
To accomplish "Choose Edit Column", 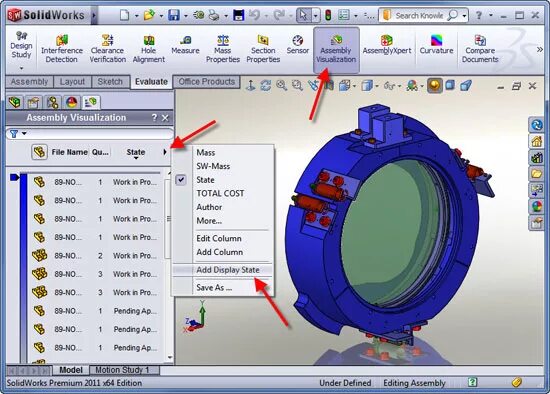I will tap(219, 238).
